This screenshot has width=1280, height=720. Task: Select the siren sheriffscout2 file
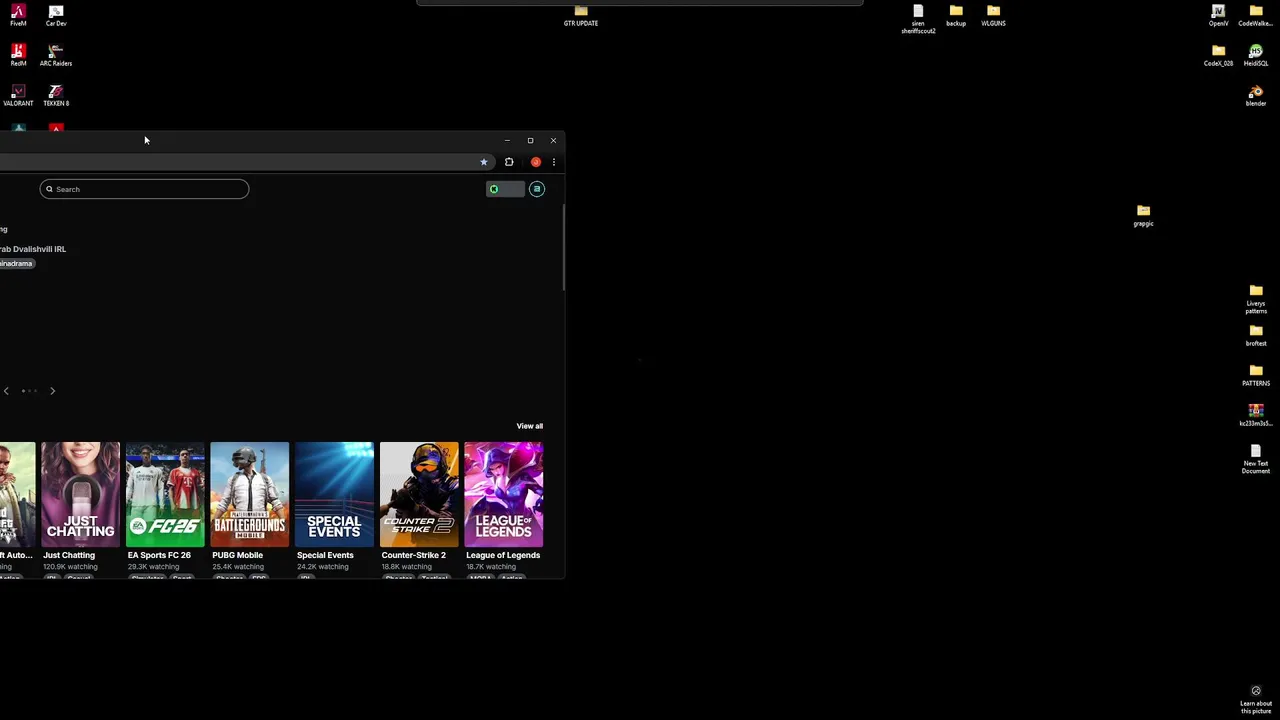click(918, 19)
